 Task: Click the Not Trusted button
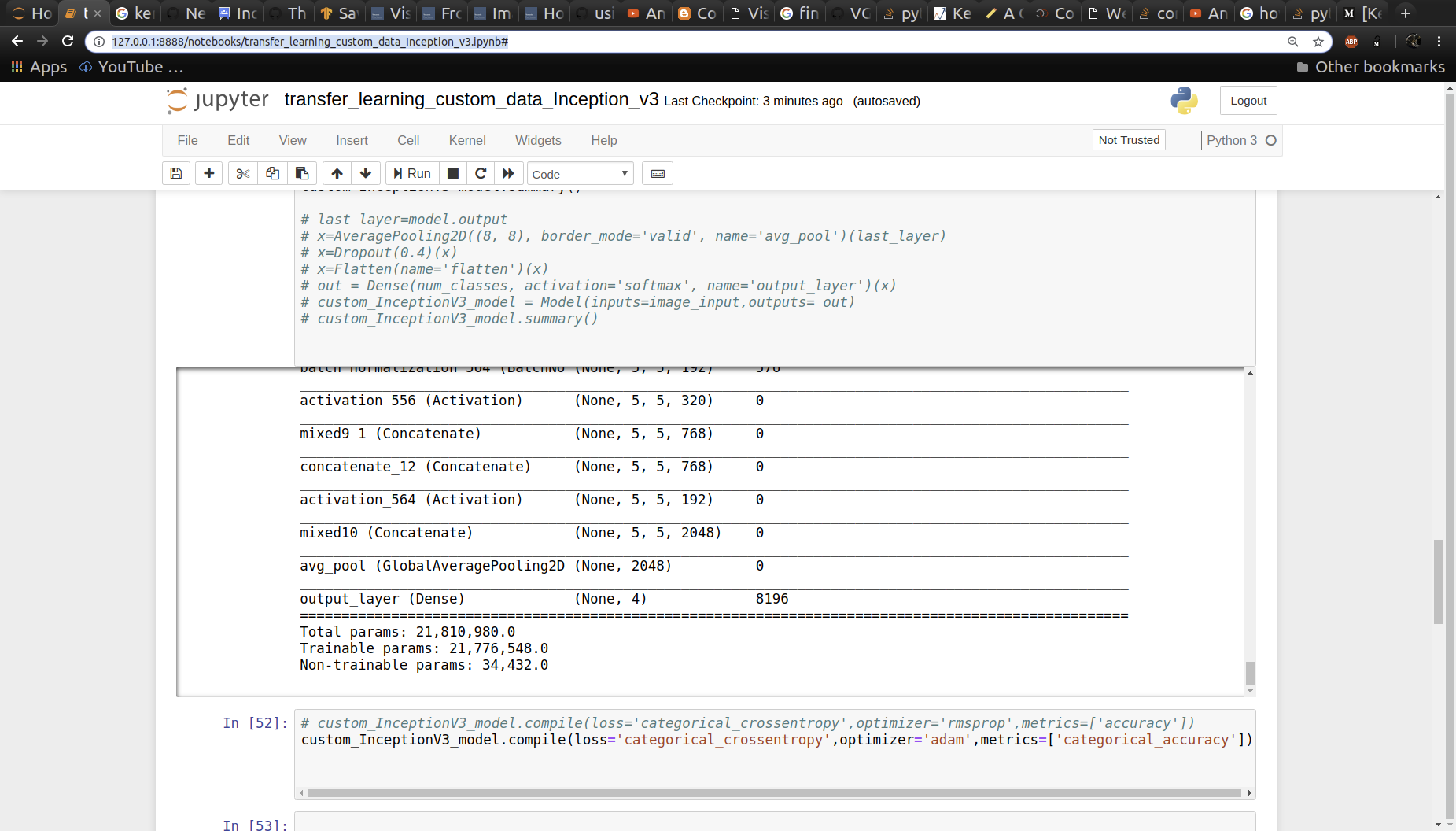pyautogui.click(x=1129, y=139)
